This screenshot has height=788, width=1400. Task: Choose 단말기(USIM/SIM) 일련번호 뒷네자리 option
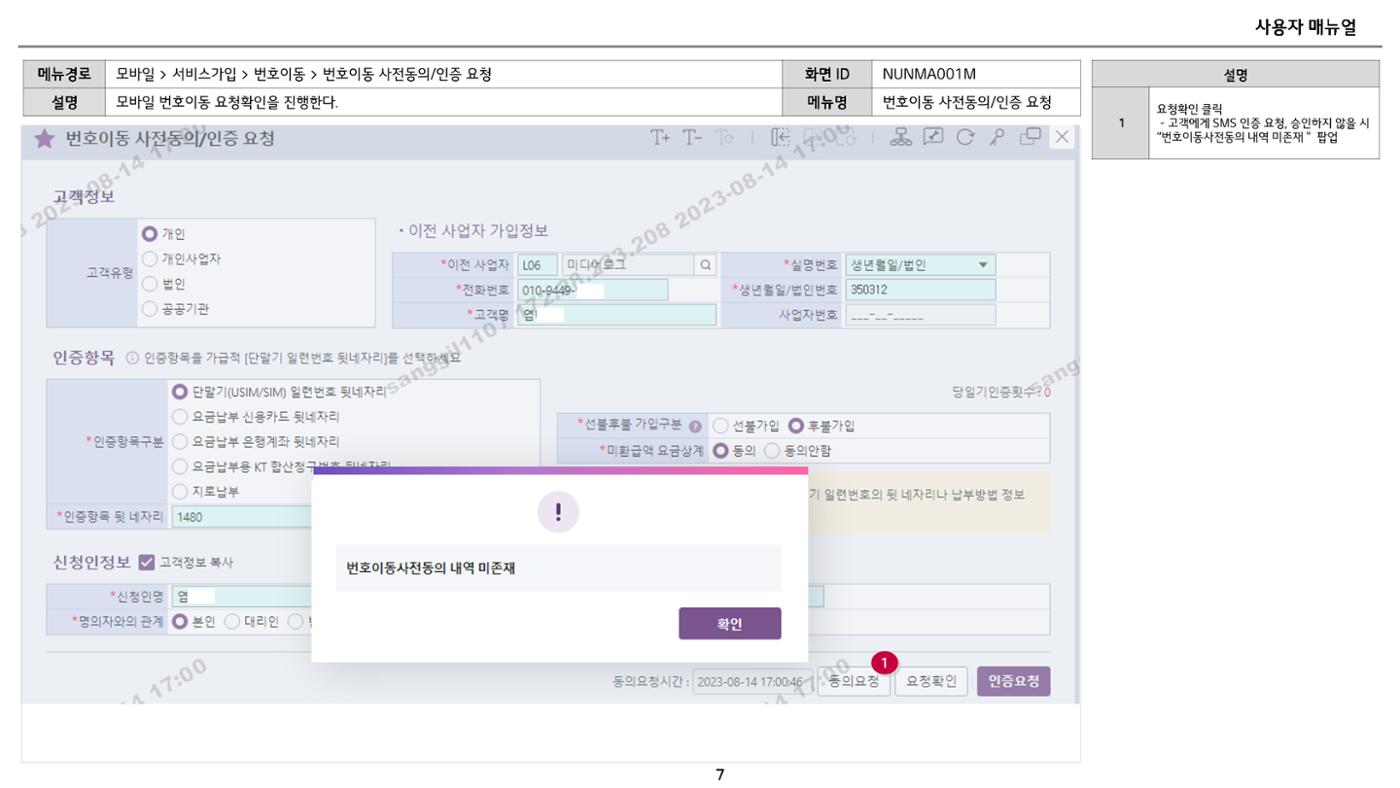click(x=180, y=392)
